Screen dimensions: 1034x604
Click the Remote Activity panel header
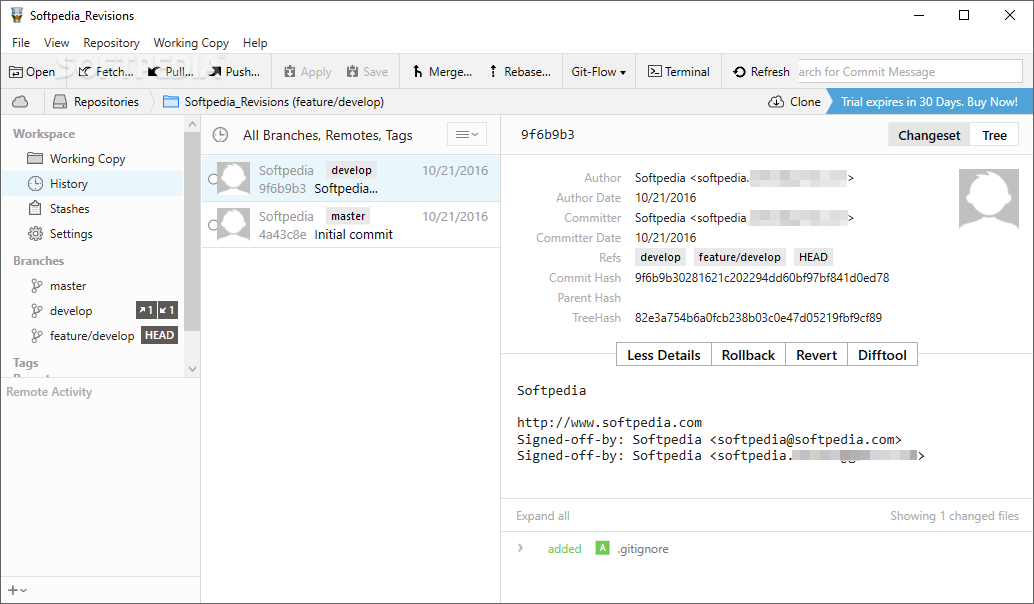[x=49, y=392]
